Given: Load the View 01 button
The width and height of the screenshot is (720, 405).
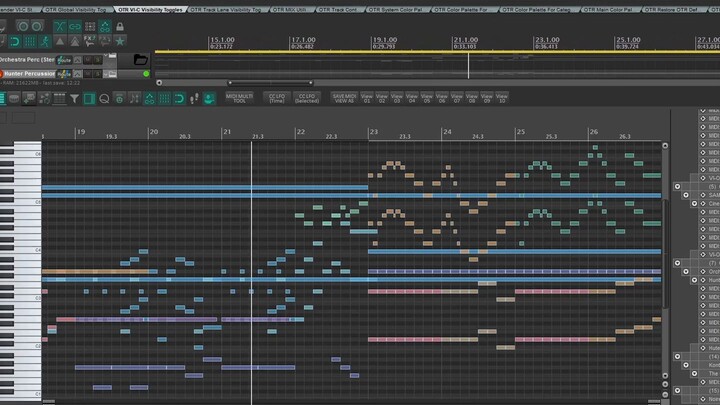Looking at the screenshot, I should 366,98.
